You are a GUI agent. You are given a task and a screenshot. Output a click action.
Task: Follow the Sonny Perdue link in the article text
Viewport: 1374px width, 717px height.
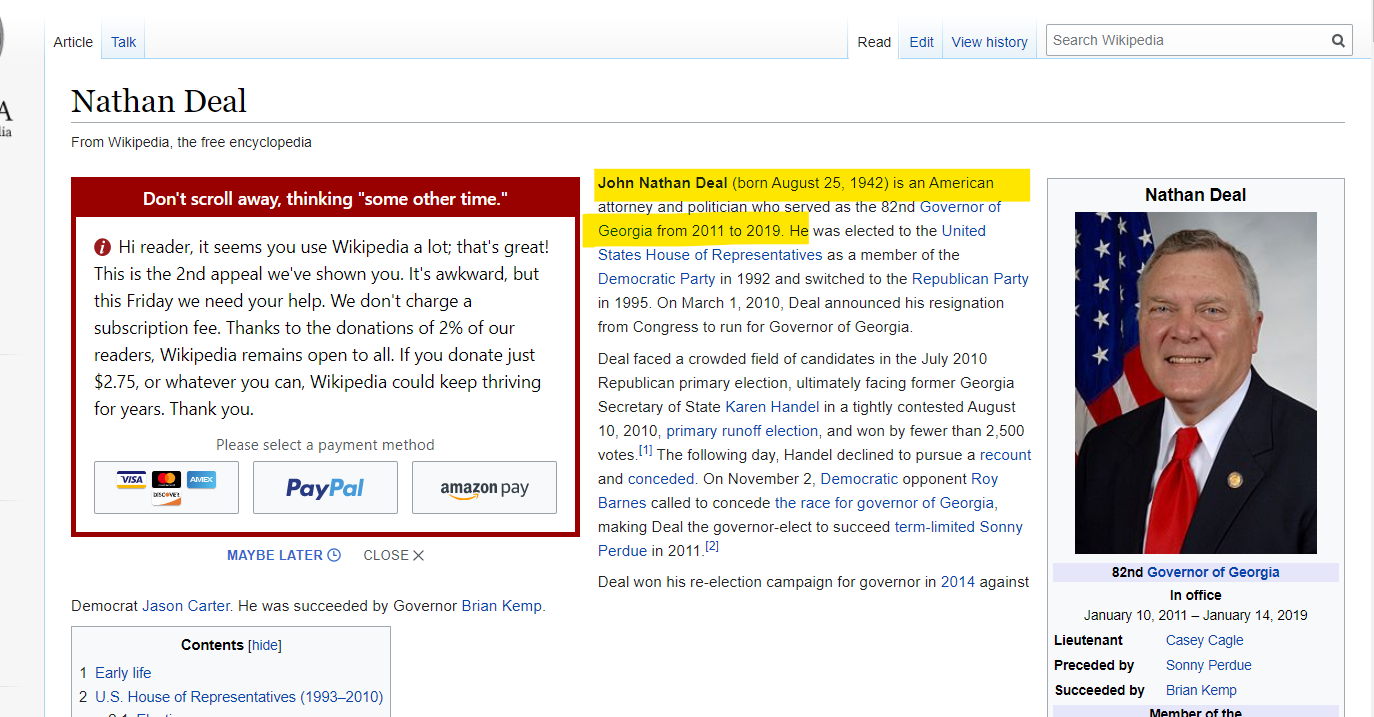(x=810, y=539)
